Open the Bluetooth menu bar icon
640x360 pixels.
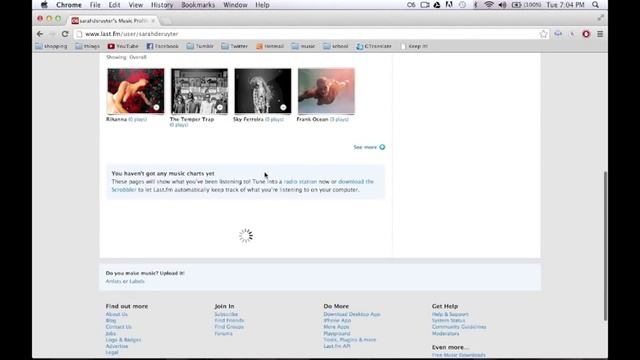(476, 5)
